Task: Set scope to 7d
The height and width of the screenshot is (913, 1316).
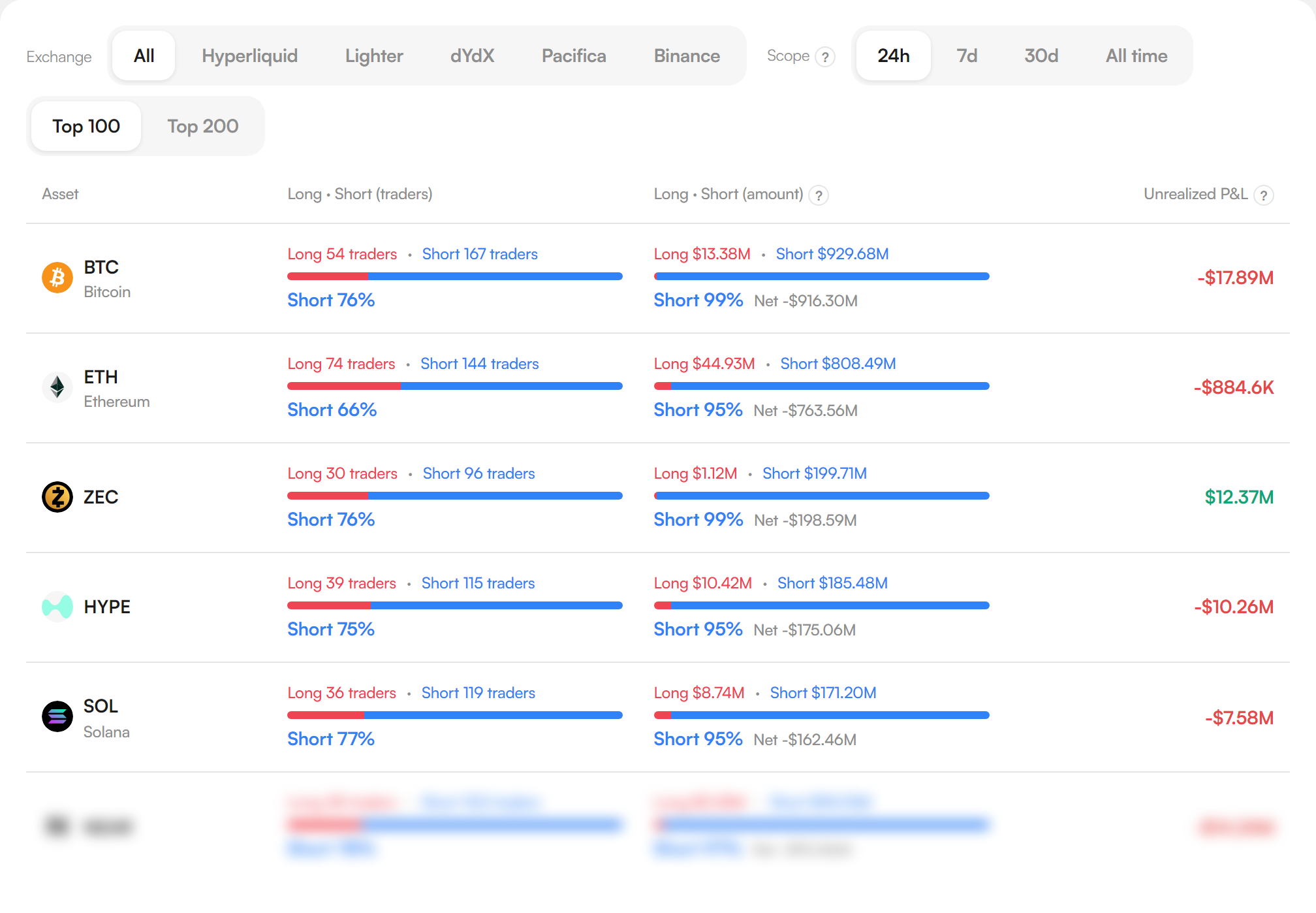Action: 967,56
